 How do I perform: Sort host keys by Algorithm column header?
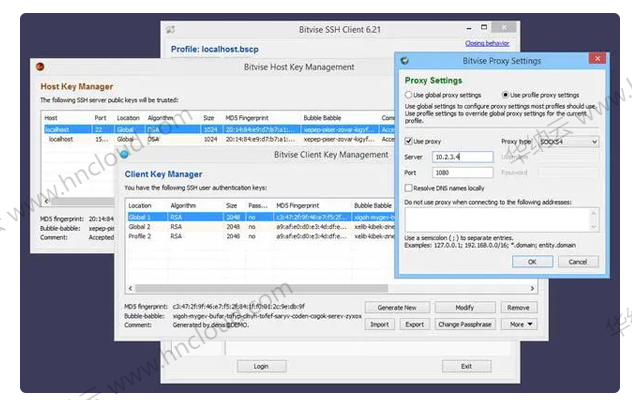(x=160, y=118)
